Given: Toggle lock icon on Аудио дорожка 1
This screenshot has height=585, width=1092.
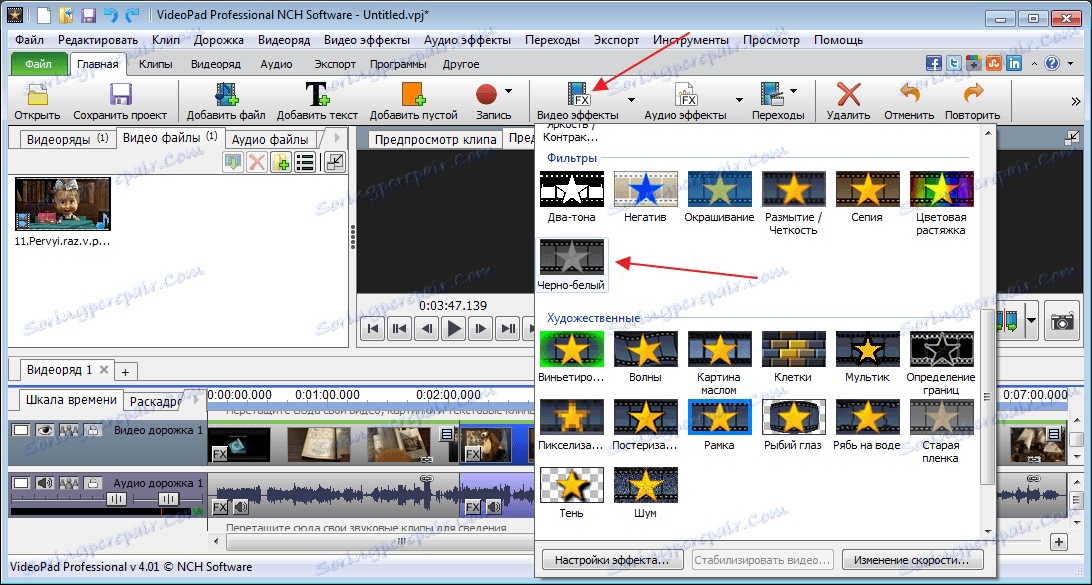Looking at the screenshot, I should pyautogui.click(x=91, y=483).
